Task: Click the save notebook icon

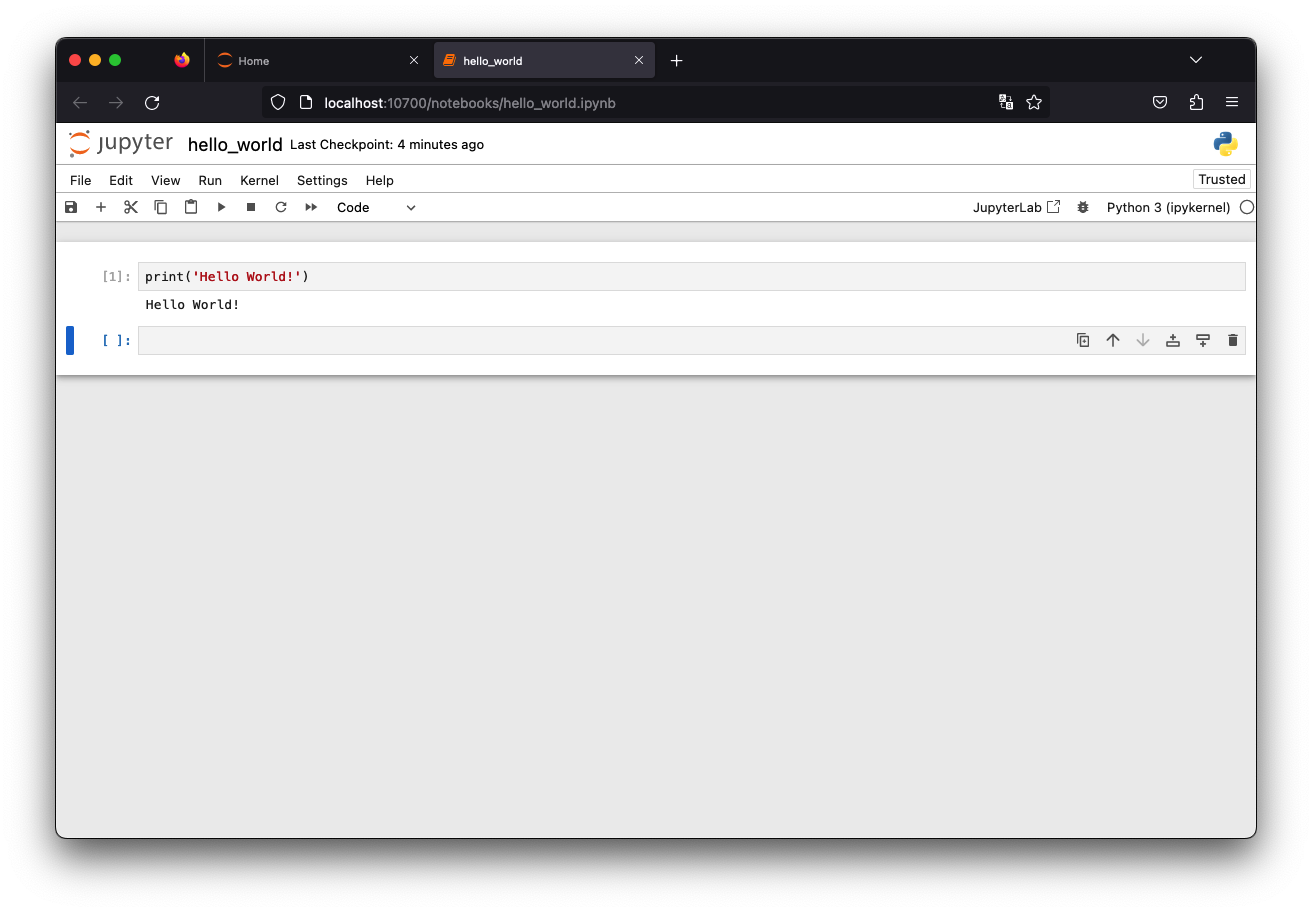Action: click(x=71, y=207)
